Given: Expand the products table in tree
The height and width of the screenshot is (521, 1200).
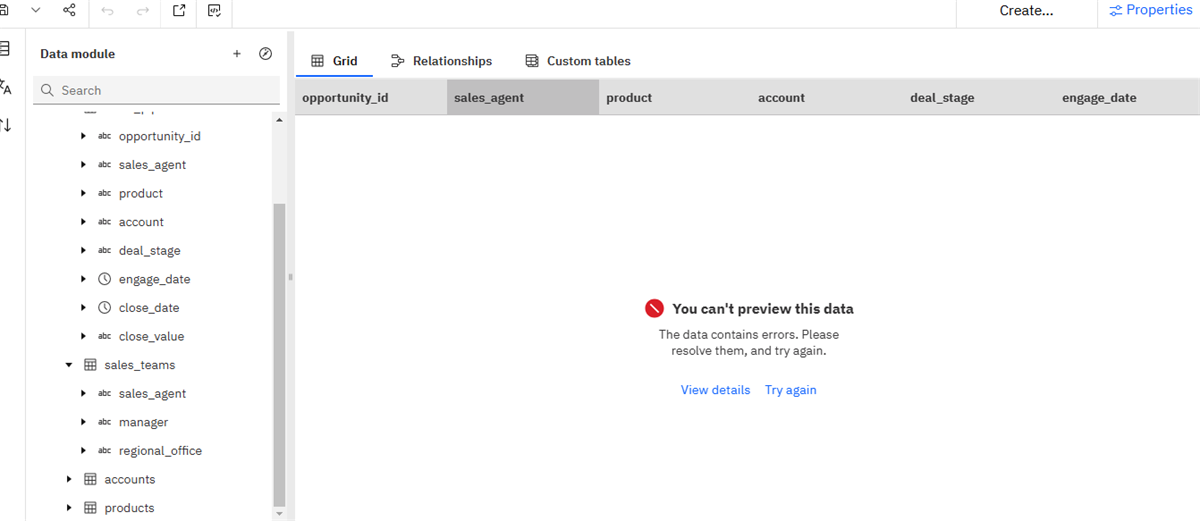Looking at the screenshot, I should [x=69, y=508].
